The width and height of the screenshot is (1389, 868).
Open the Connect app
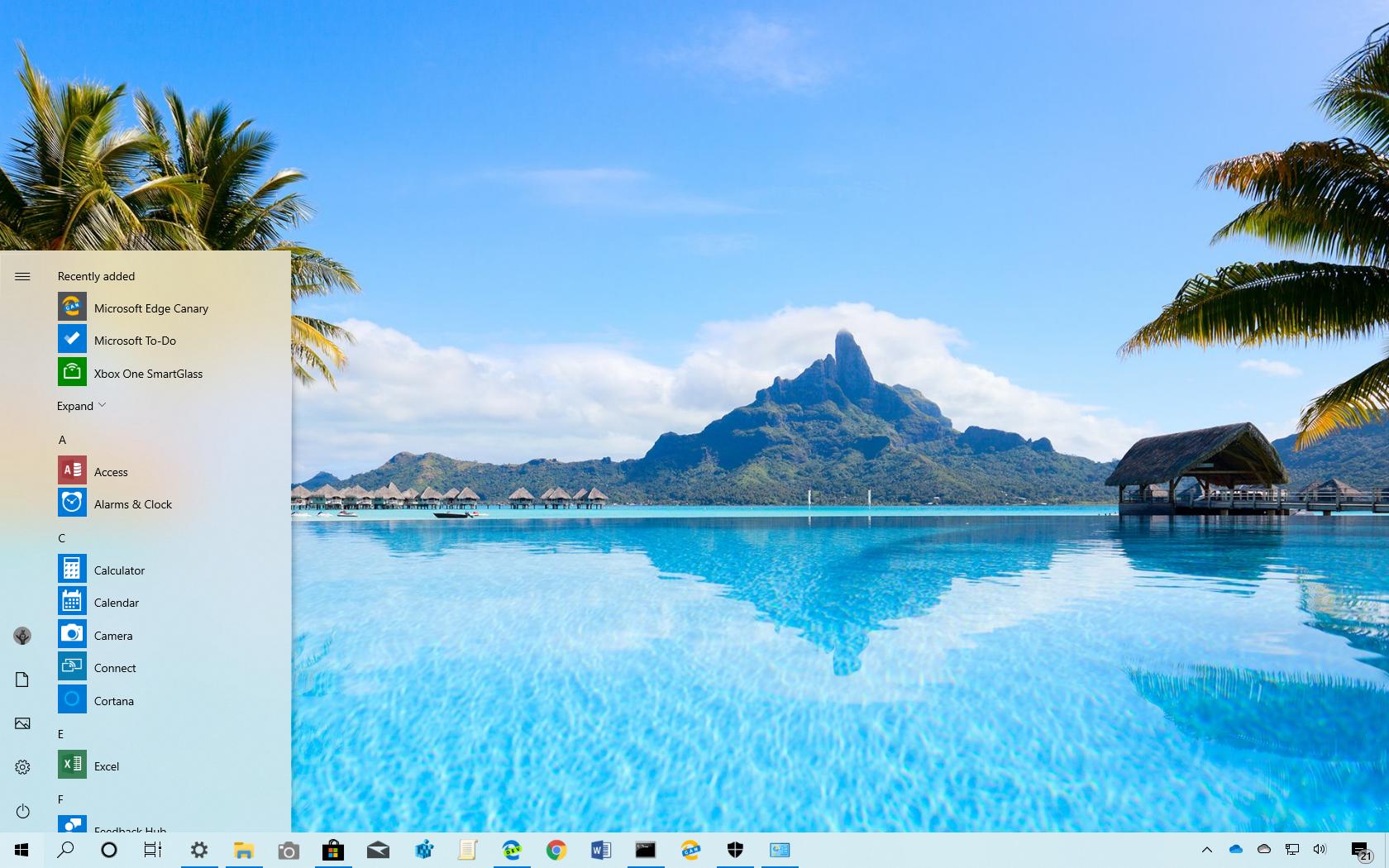pos(115,668)
